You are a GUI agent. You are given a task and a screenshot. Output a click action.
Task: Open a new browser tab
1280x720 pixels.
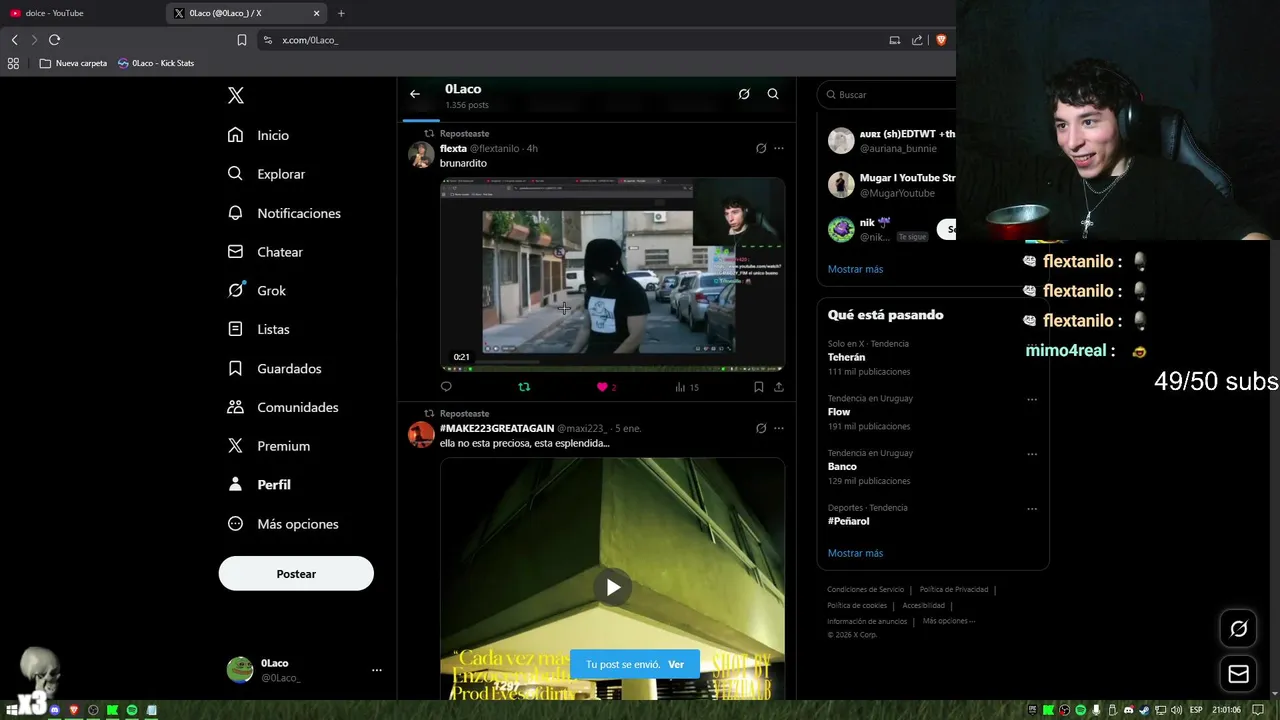[x=341, y=13]
